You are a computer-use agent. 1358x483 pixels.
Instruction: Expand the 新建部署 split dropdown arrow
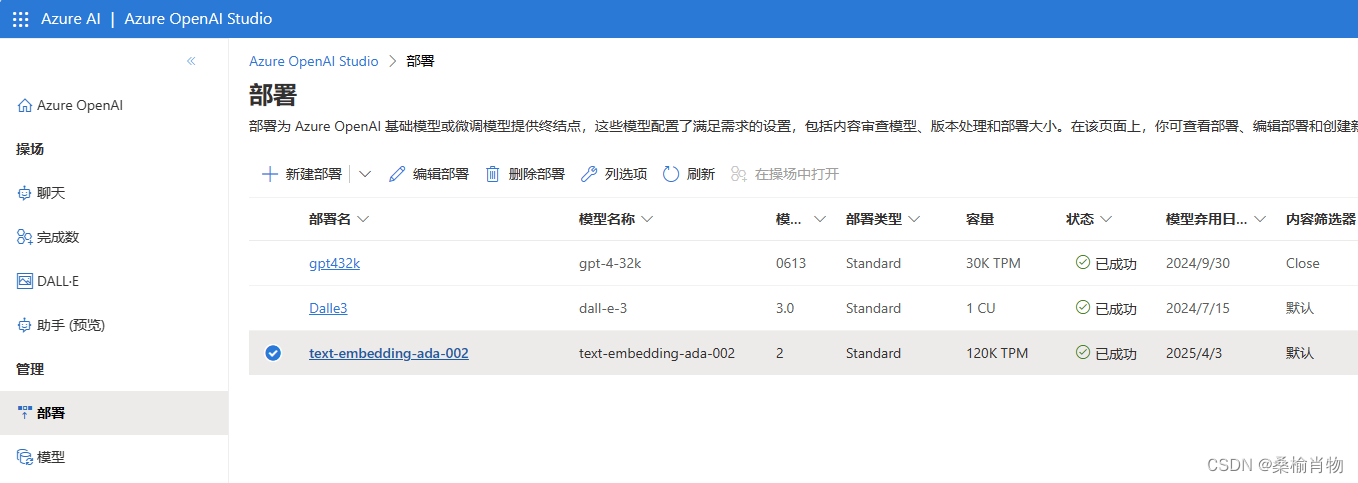coord(365,174)
